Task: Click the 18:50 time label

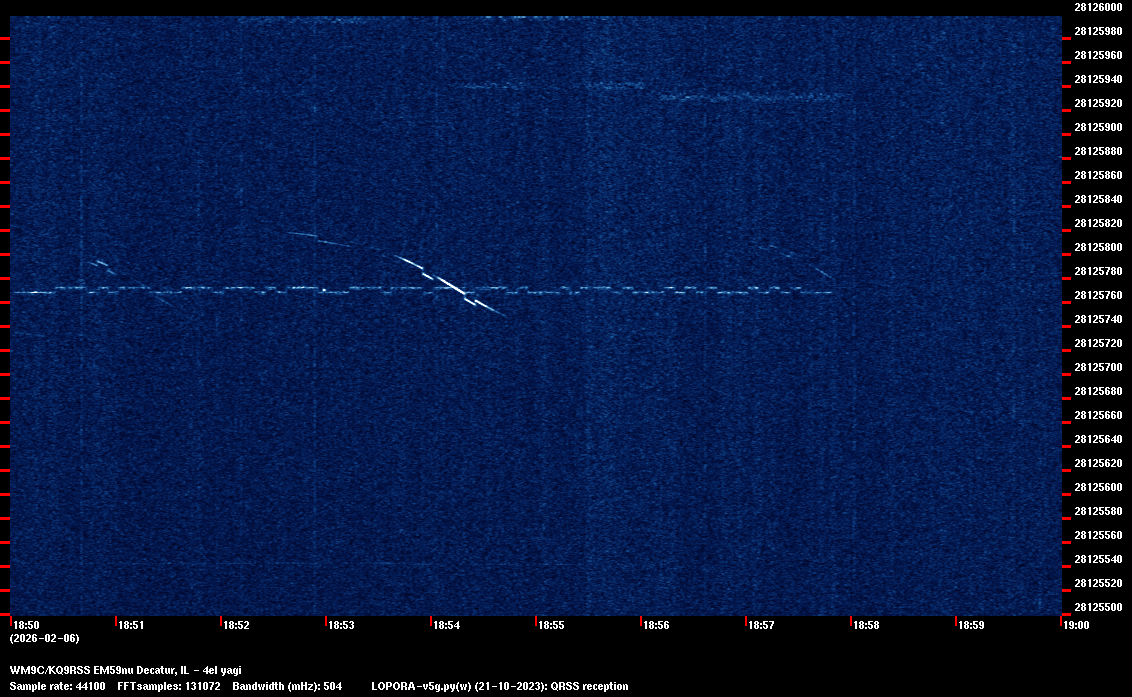Action: [27, 625]
